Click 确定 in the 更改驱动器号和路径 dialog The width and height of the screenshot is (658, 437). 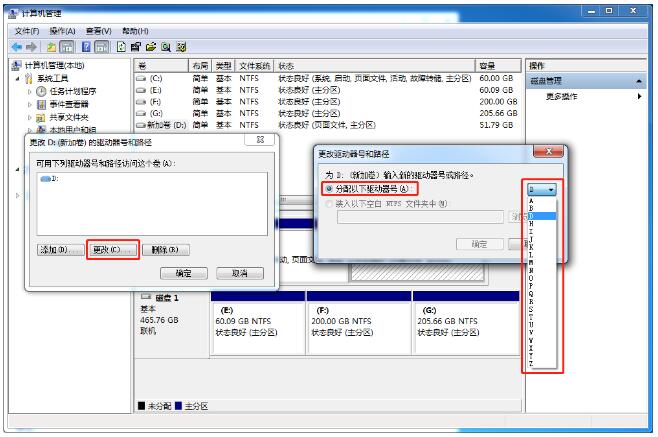point(480,244)
